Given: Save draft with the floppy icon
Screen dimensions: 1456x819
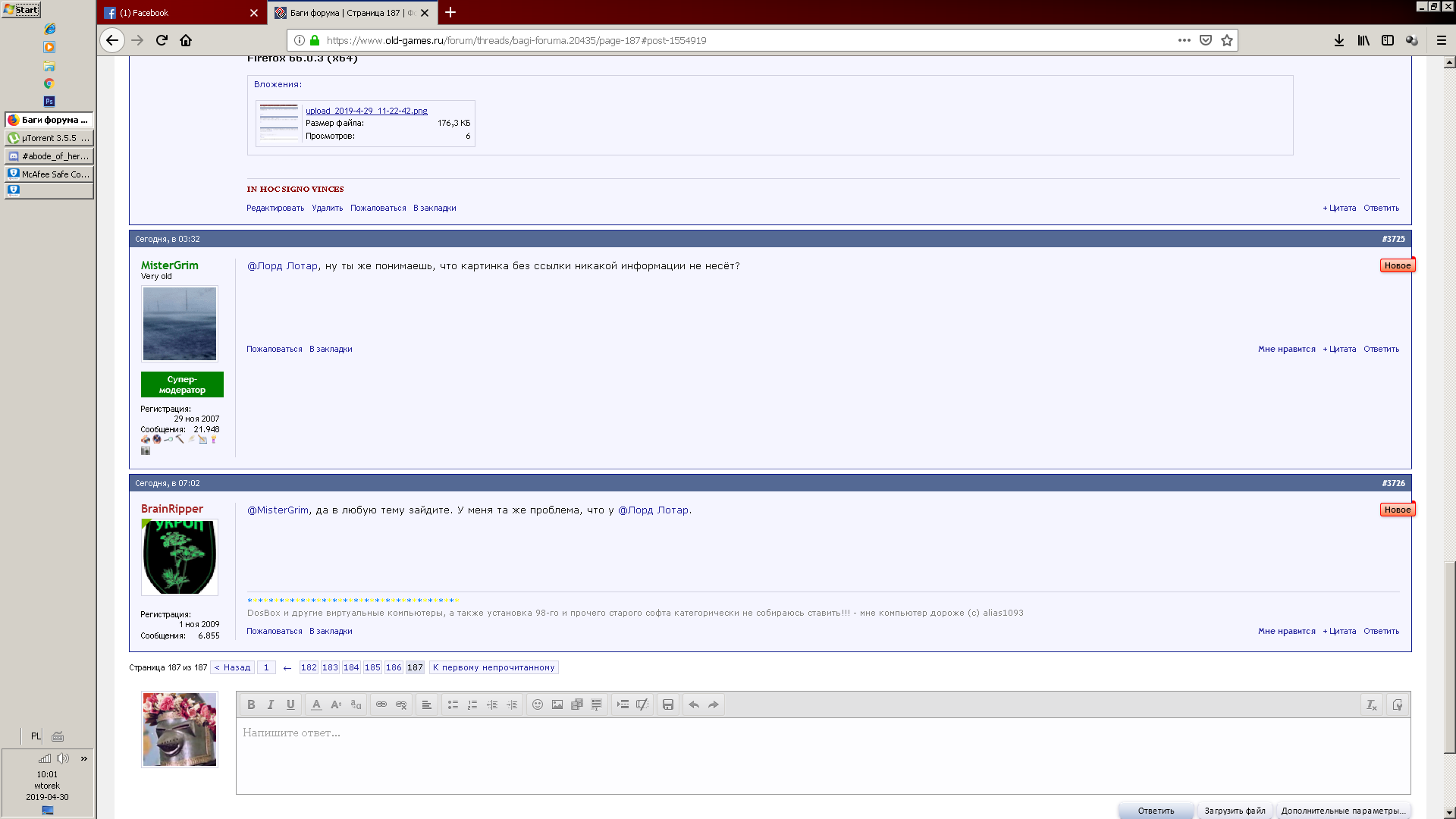Looking at the screenshot, I should click(x=668, y=704).
